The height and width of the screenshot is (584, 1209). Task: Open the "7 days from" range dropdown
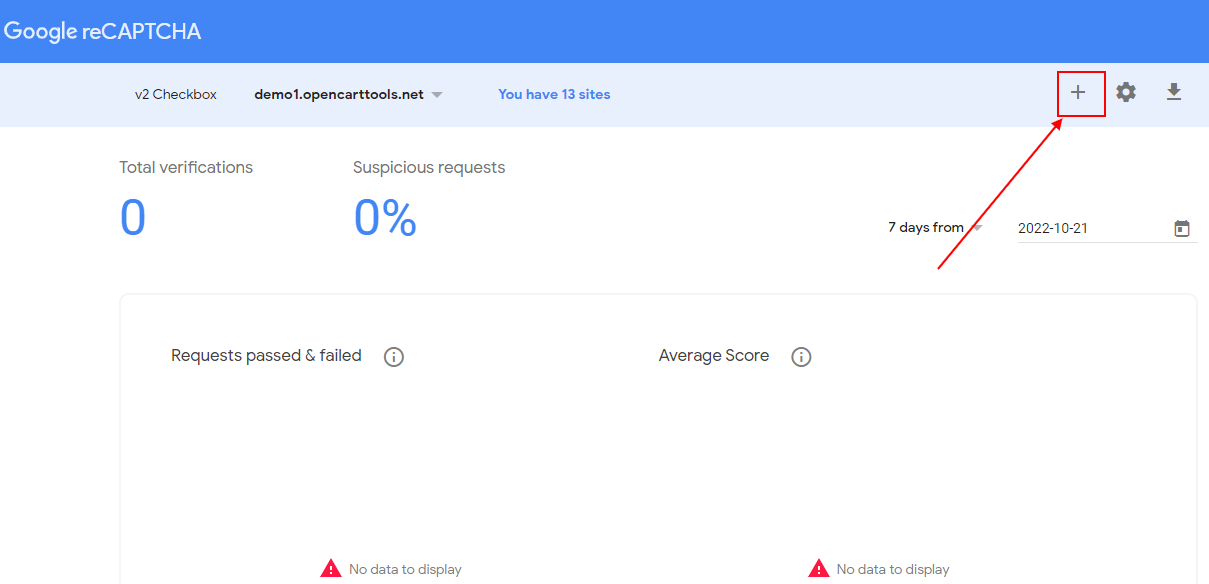click(934, 228)
